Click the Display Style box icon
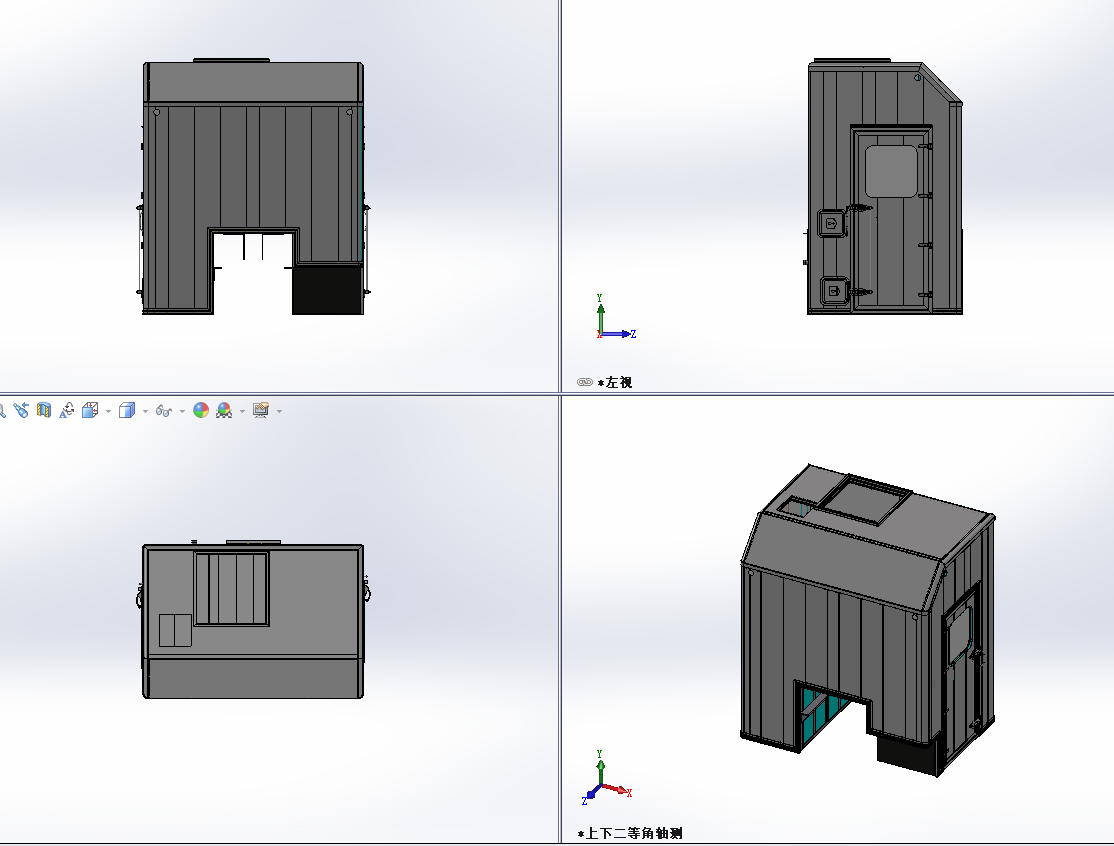Viewport: 1114px width, 846px height. pyautogui.click(x=126, y=410)
